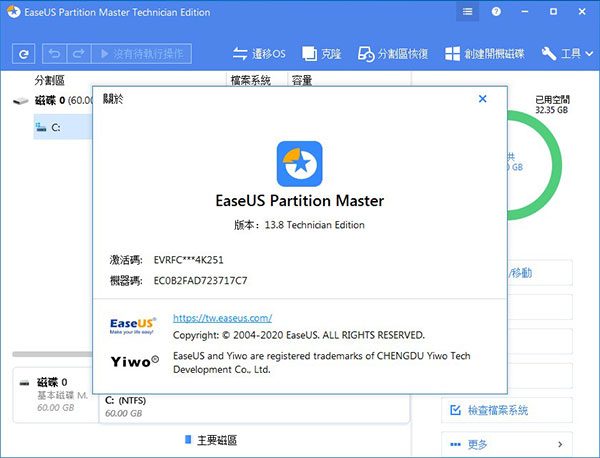Create bootable disk (創建開機磁碟)
This screenshot has height=458, width=600.
(484, 54)
